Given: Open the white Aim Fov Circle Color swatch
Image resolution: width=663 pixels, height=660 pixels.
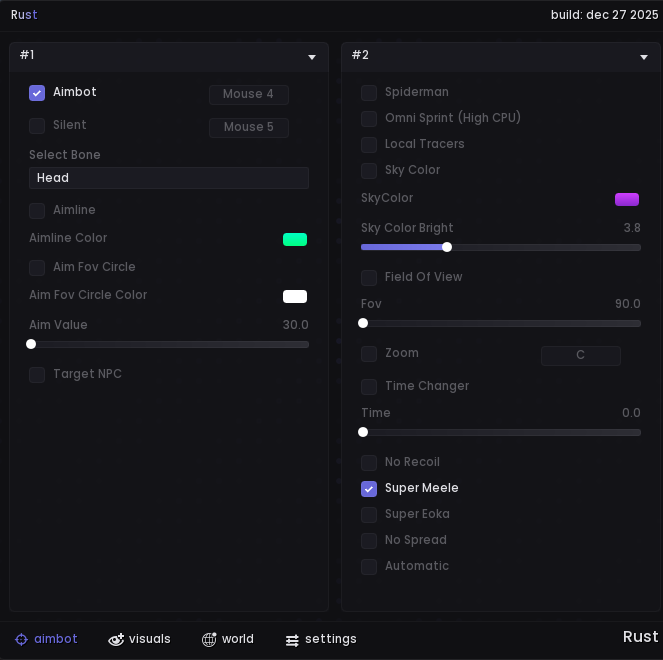Looking at the screenshot, I should pos(295,296).
